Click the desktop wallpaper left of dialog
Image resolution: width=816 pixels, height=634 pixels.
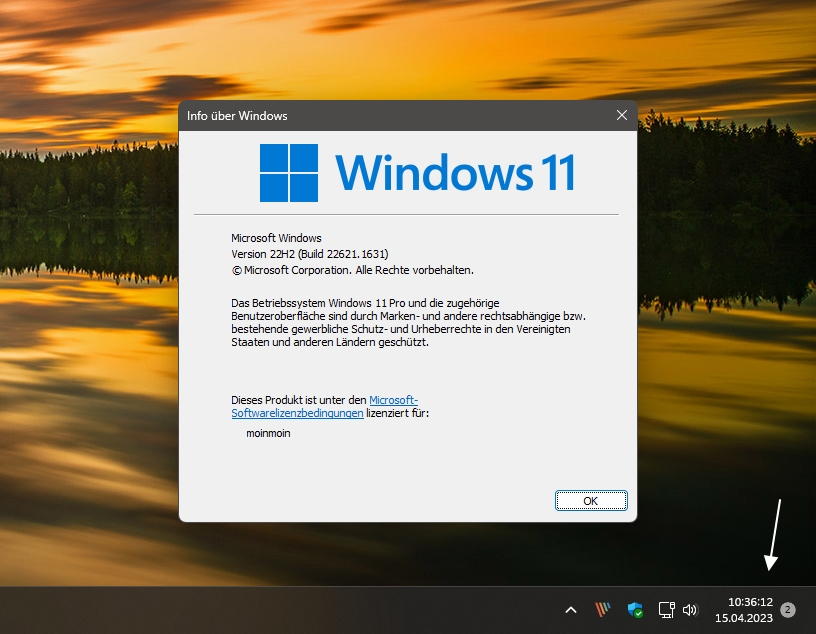click(90, 350)
